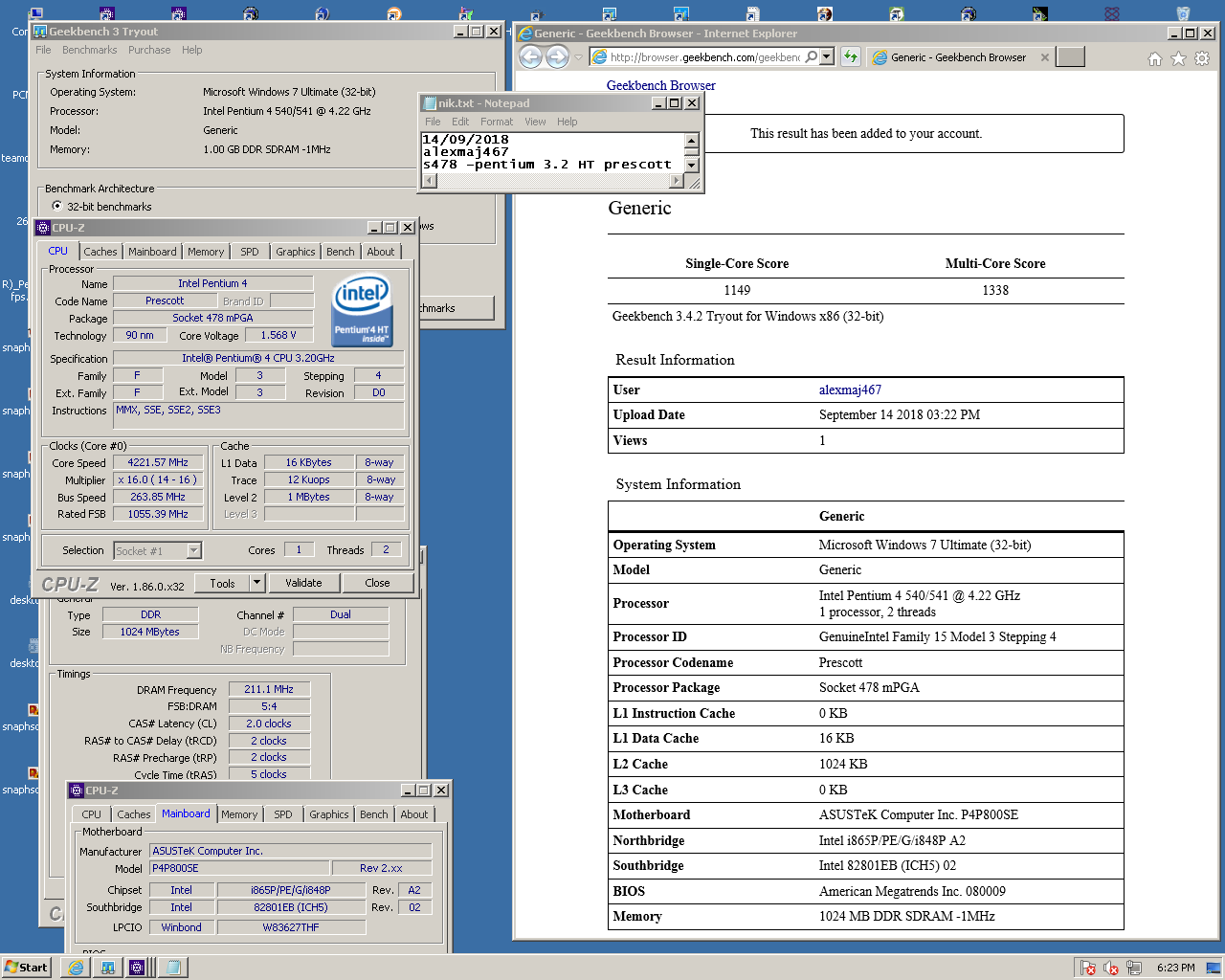Select the 32-bit benchmarks radio button
1225x980 pixels.
point(57,206)
